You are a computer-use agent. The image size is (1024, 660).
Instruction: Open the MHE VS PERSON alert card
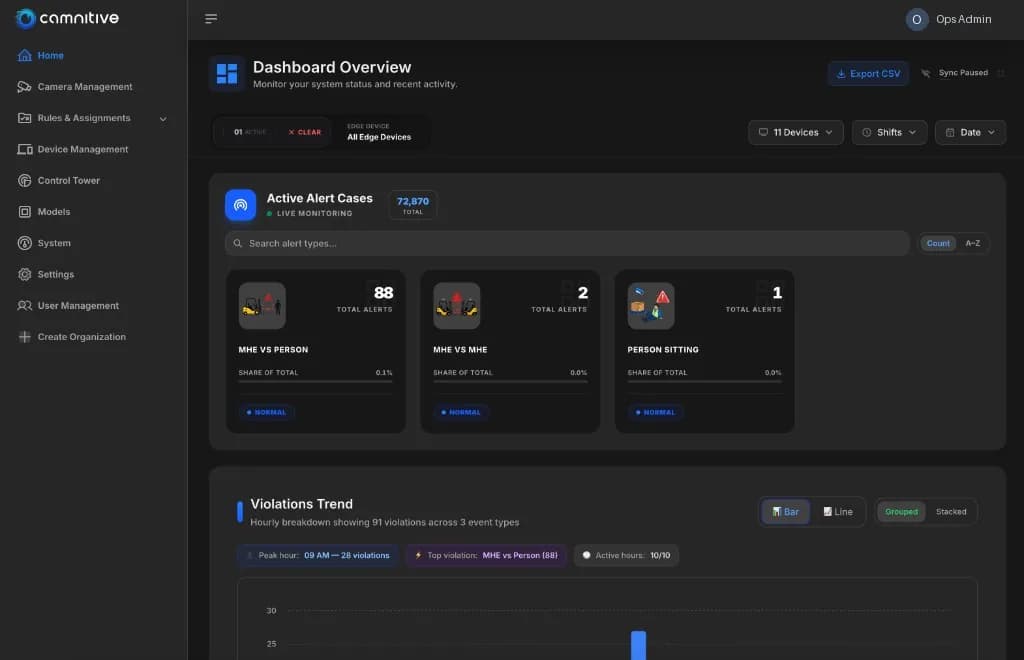click(x=316, y=351)
